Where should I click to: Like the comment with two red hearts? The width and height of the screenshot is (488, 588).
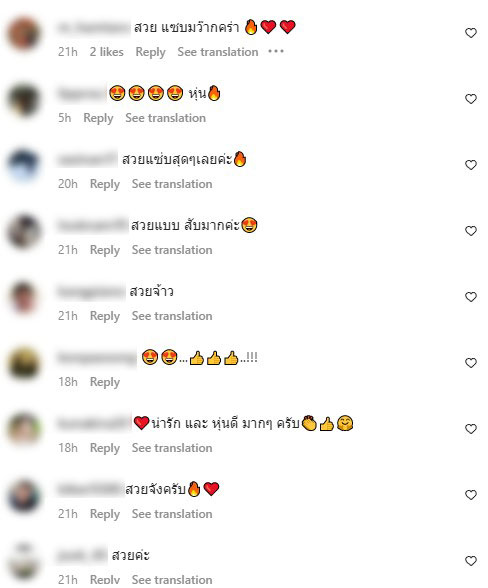(470, 33)
